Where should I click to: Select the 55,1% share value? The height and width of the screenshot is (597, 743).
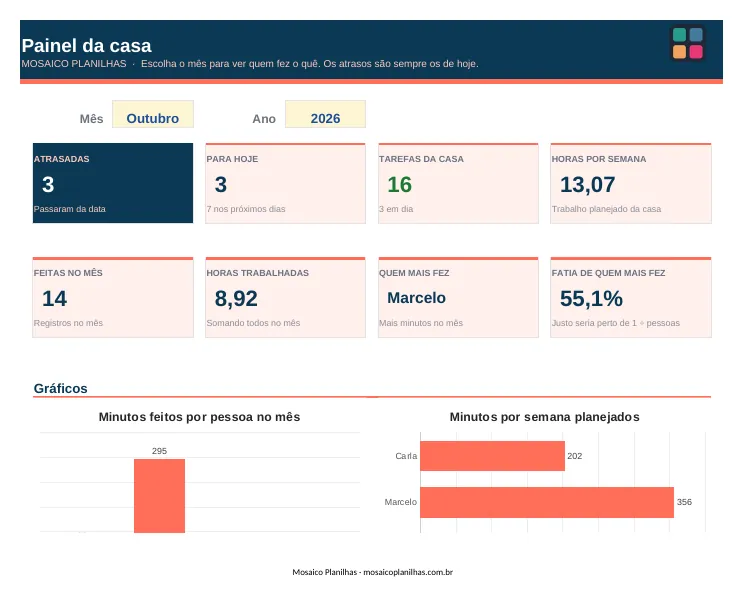pyautogui.click(x=591, y=298)
